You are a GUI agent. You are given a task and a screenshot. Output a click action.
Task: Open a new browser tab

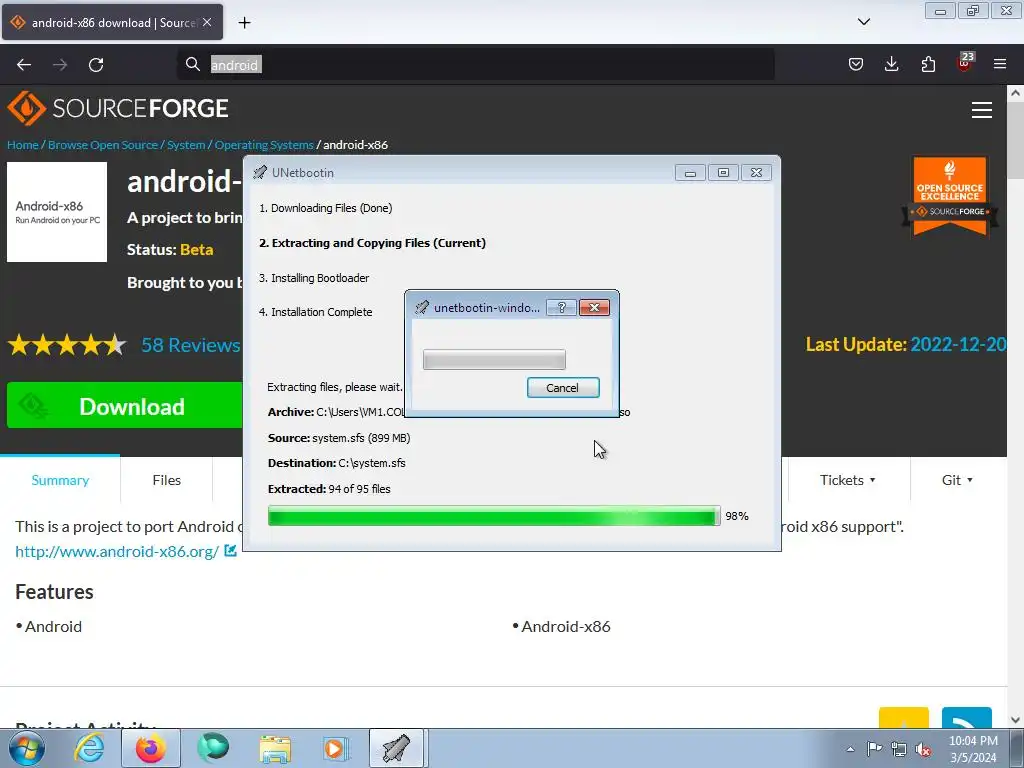[244, 23]
